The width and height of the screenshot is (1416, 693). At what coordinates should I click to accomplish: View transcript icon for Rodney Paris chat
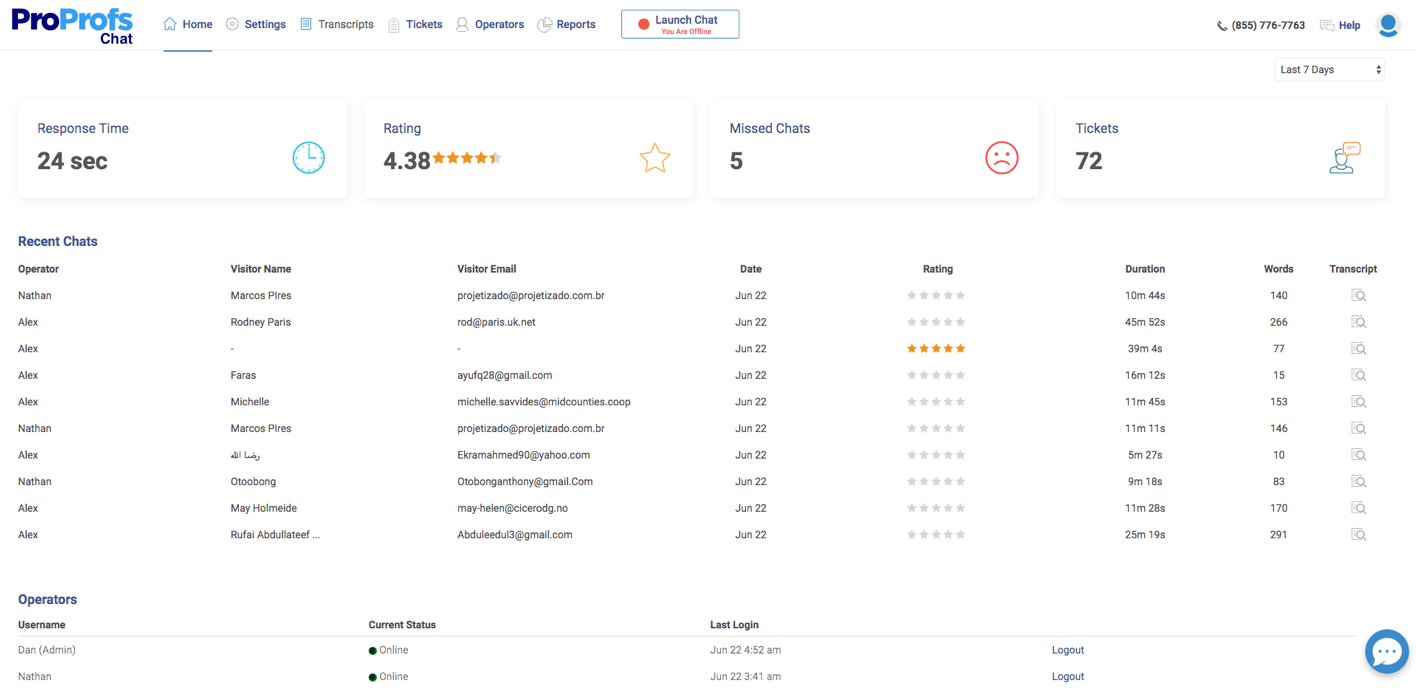pos(1358,322)
